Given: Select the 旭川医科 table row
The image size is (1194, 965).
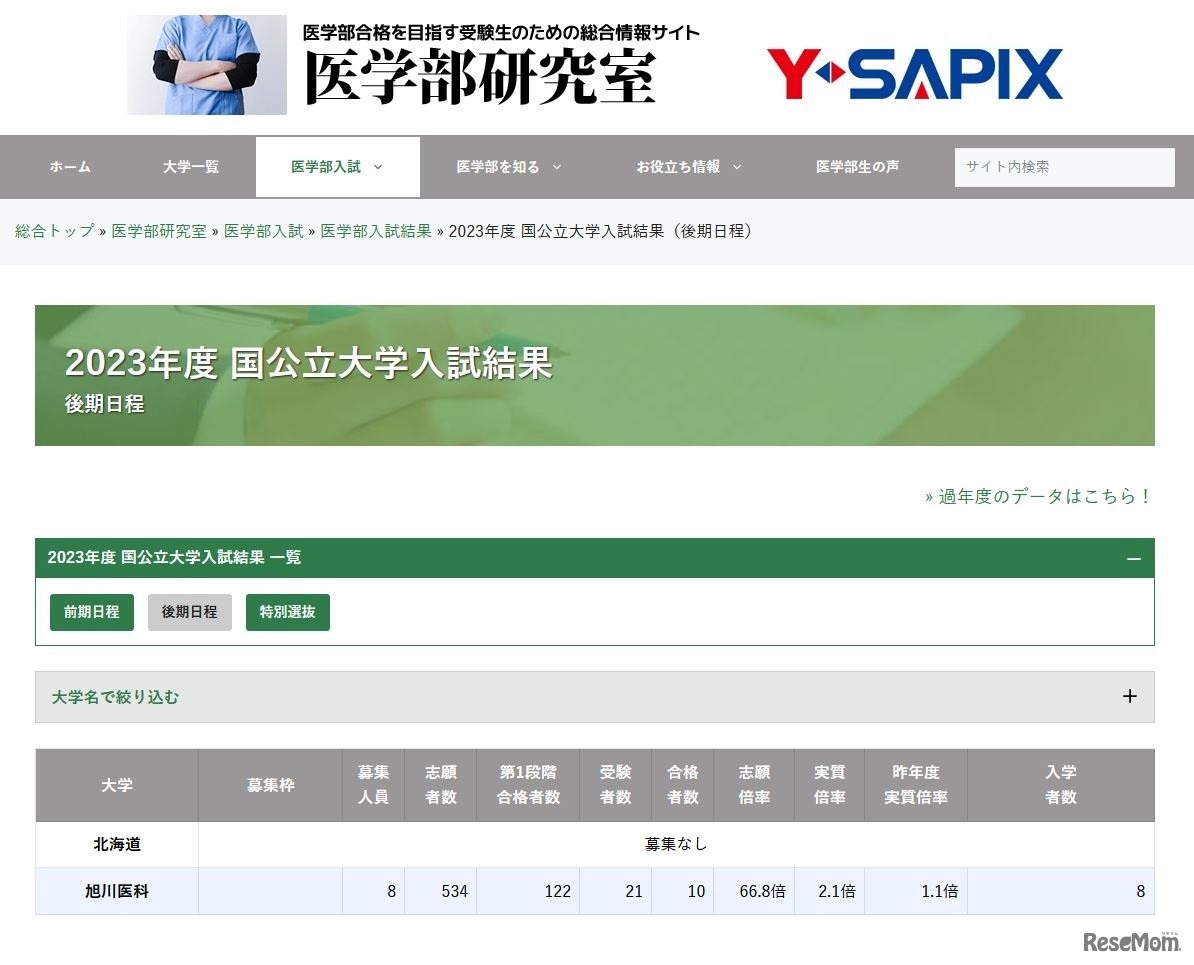Looking at the screenshot, I should pos(116,891).
